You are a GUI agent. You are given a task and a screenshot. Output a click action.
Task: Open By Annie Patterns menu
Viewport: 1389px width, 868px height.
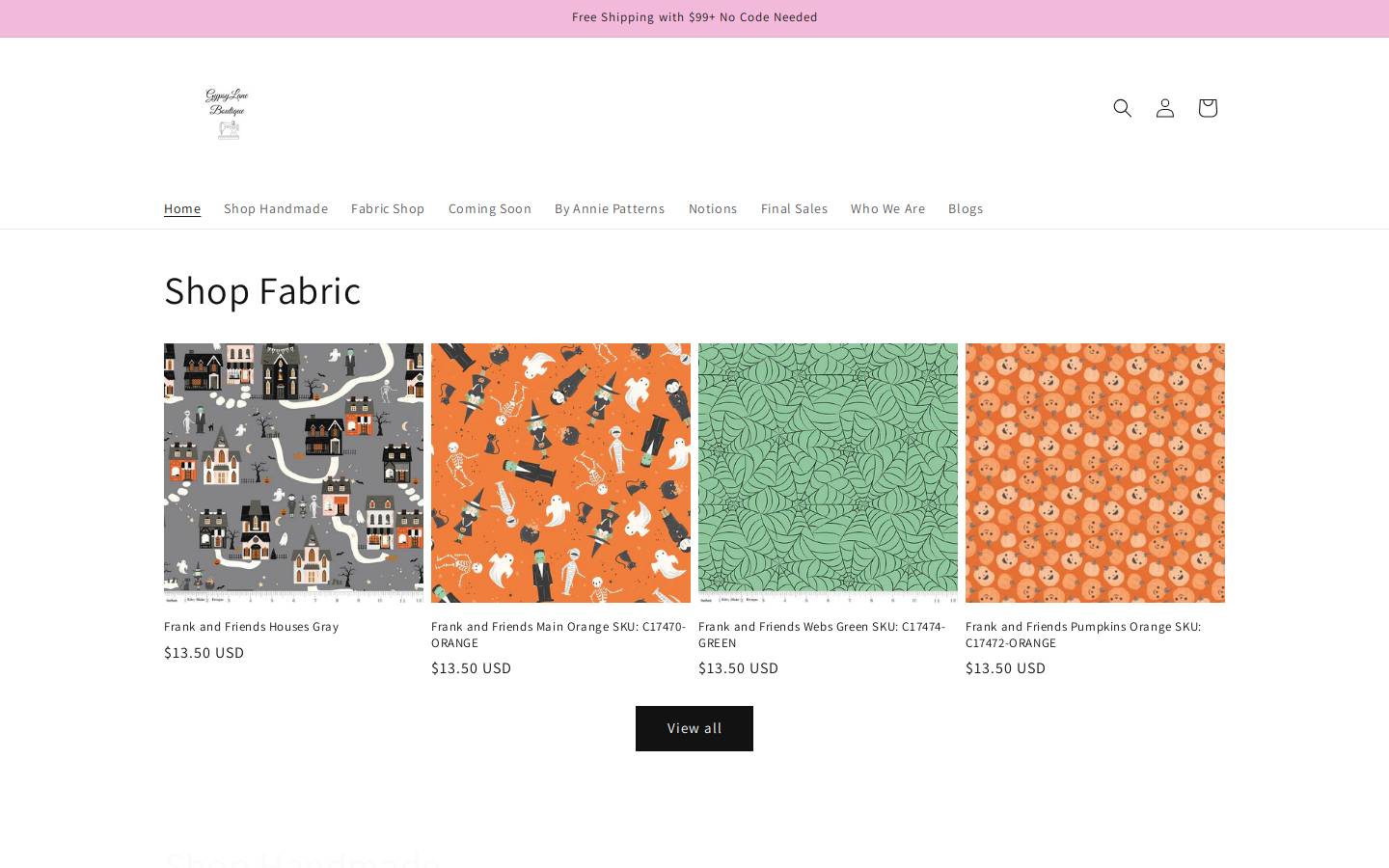click(x=610, y=208)
